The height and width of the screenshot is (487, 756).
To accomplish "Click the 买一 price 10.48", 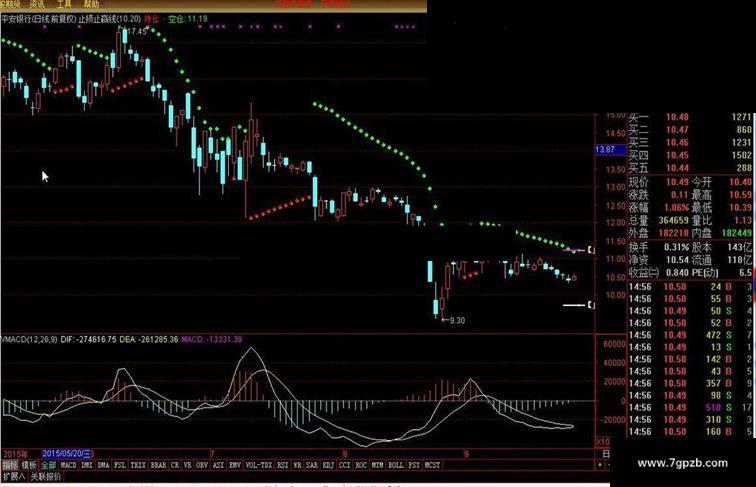I will (x=677, y=117).
